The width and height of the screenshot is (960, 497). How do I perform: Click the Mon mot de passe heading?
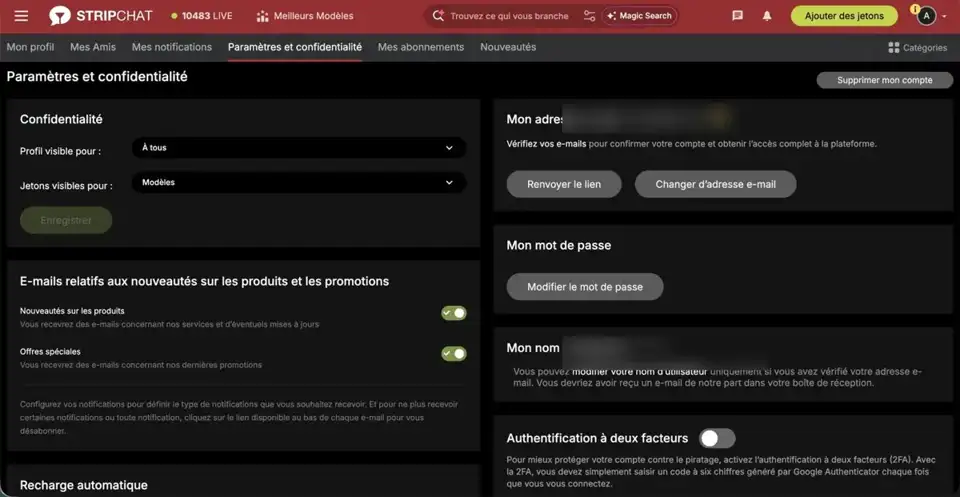pos(558,245)
